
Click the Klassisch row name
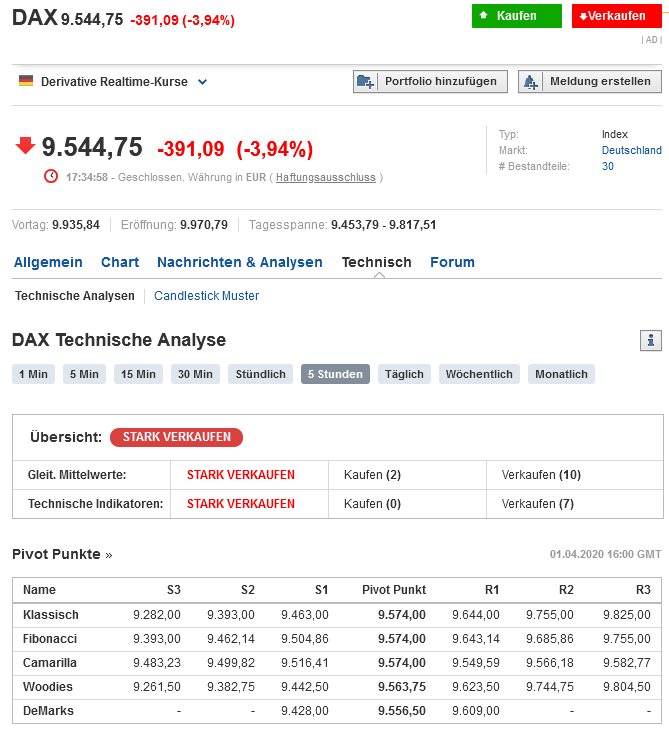pos(51,615)
